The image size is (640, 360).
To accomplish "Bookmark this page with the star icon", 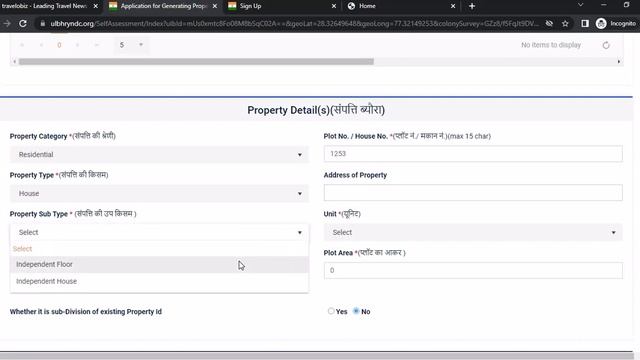I will 565,24.
